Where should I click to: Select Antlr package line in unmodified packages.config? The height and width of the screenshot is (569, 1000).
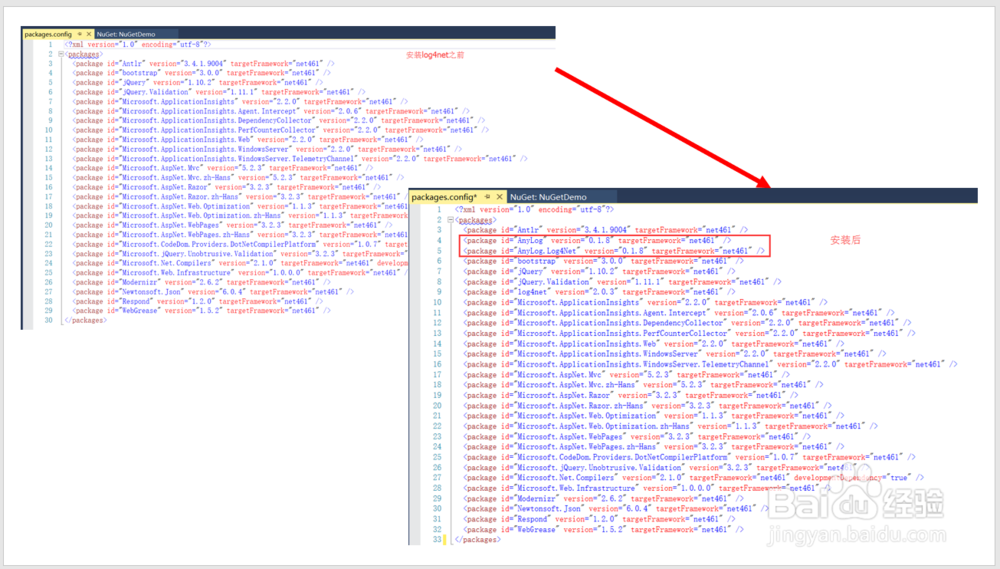click(x=203, y=63)
